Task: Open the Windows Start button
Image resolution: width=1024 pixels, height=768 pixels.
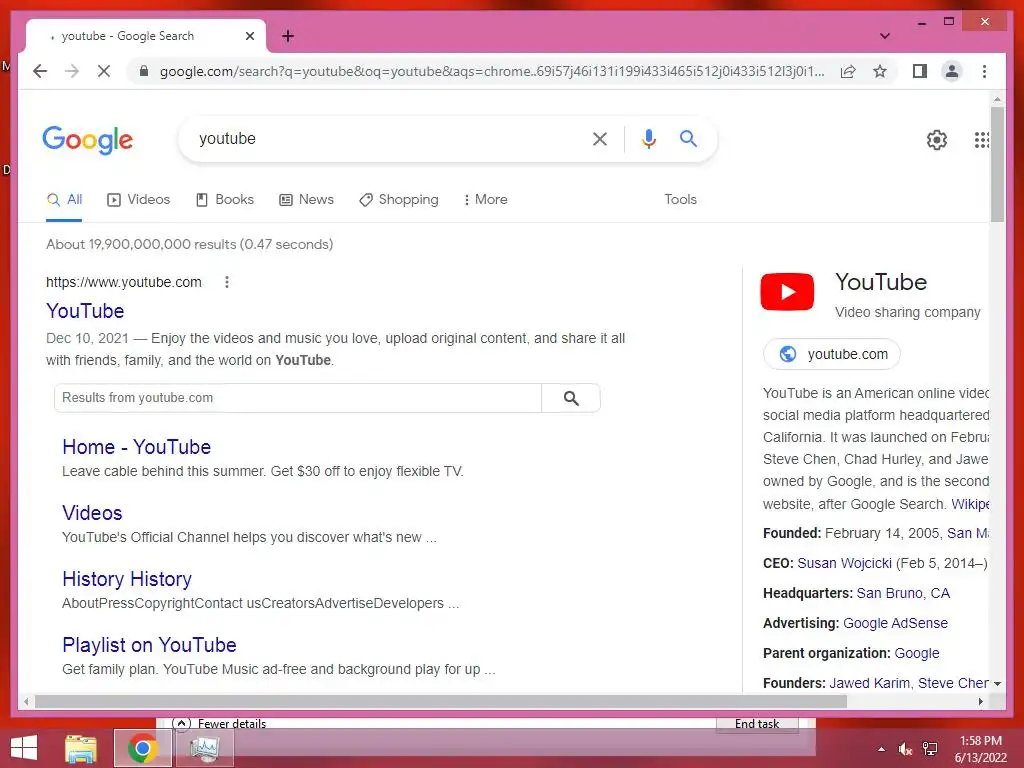Action: (24, 748)
